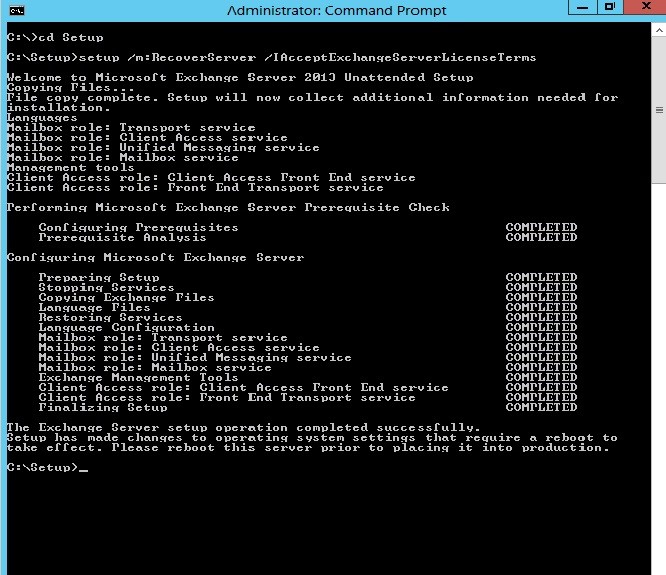Click 'Stopping Services' row
666x575 pixels.
(308, 288)
